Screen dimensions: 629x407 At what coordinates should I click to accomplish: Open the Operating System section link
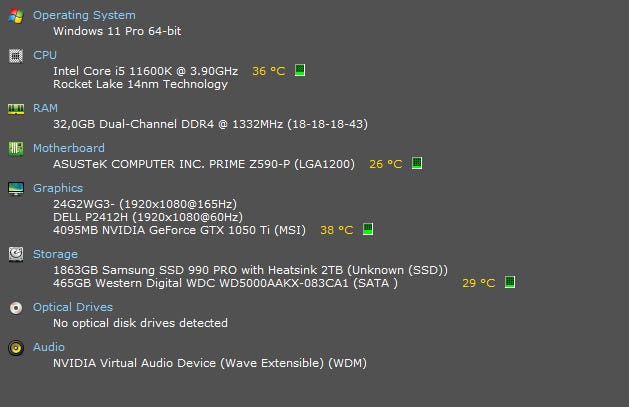[84, 16]
